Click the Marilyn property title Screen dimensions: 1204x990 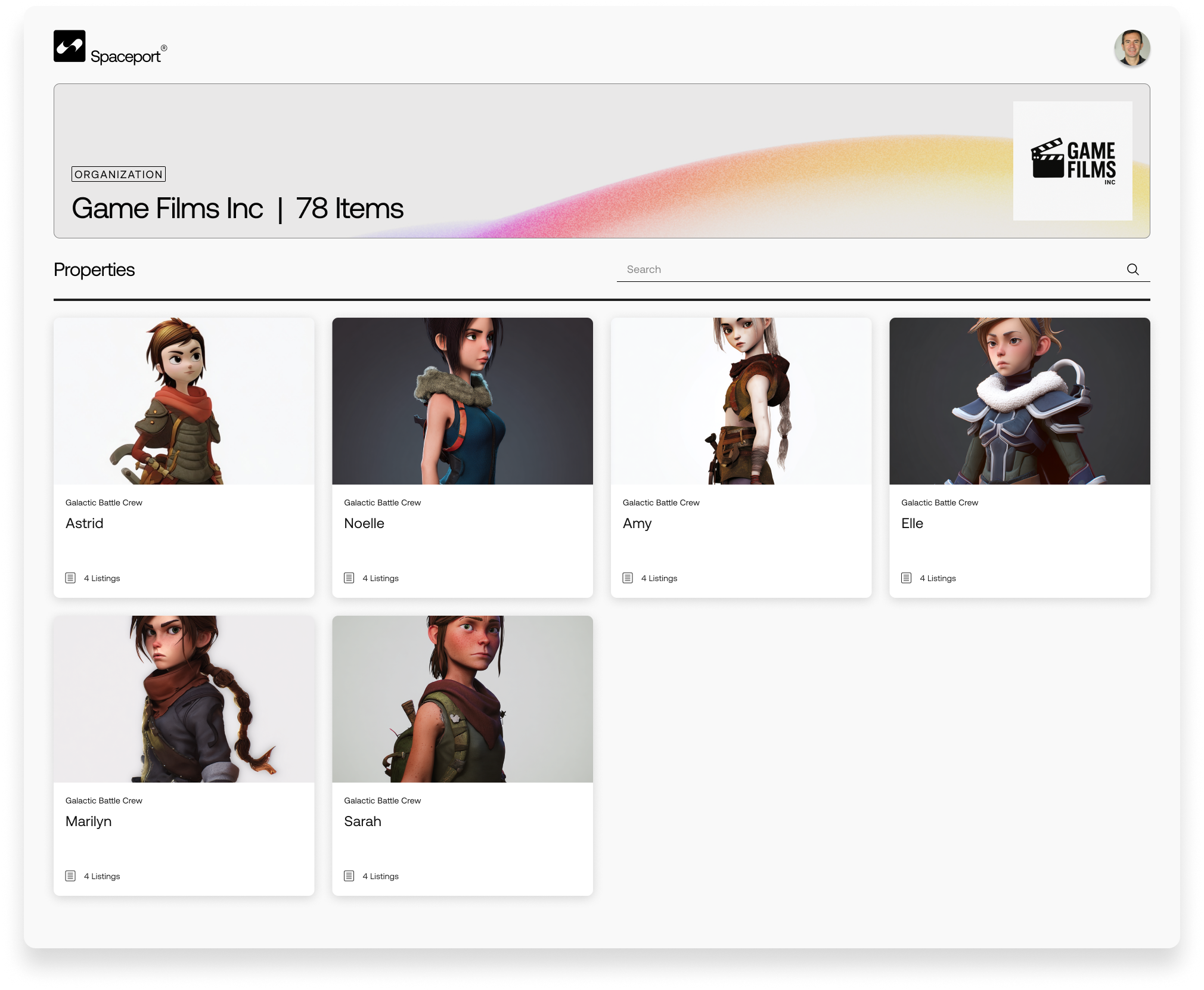[89, 821]
